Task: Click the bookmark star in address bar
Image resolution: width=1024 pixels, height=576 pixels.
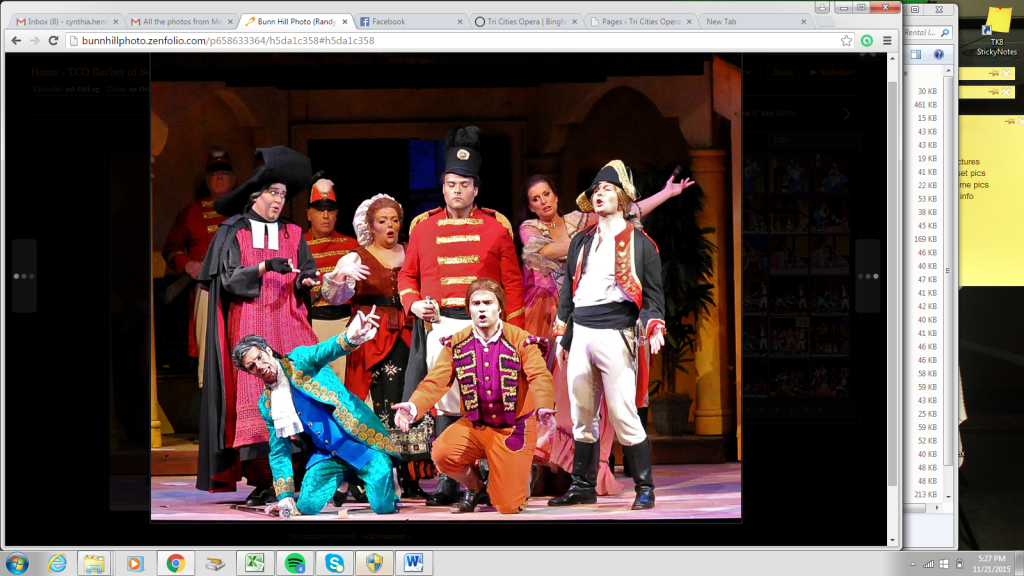Action: pos(847,41)
